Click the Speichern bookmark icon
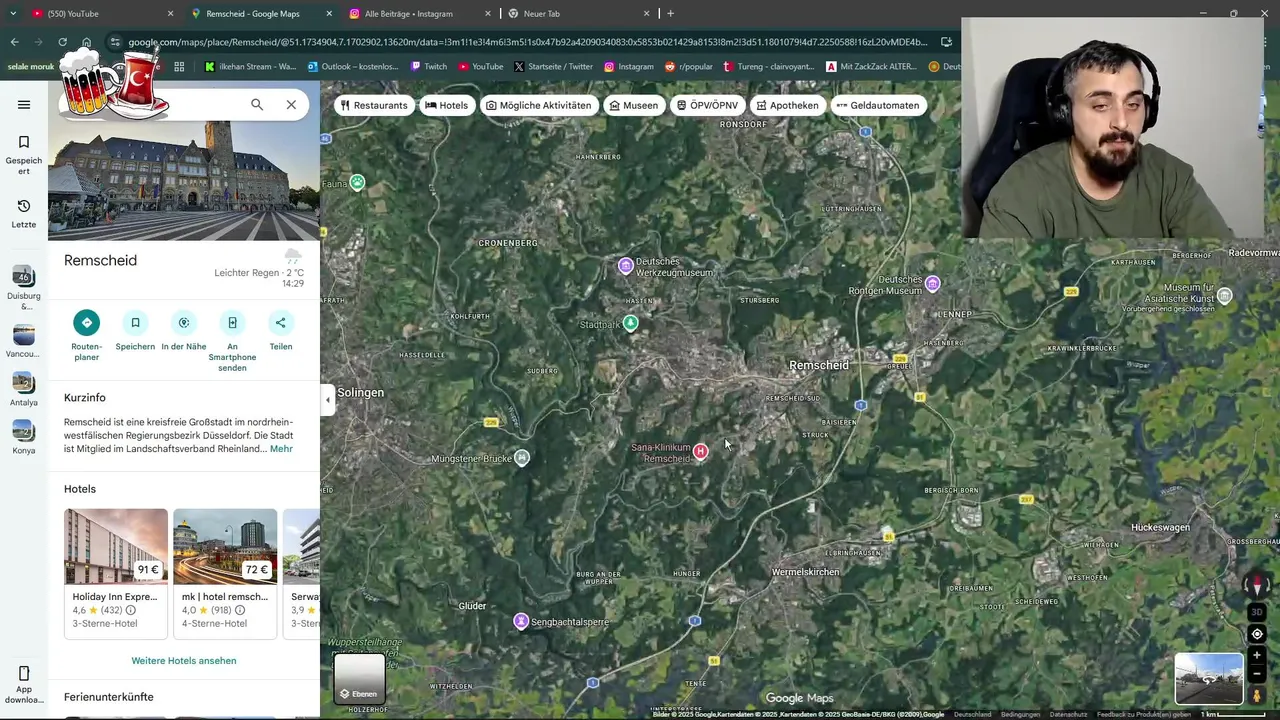 (x=135, y=322)
